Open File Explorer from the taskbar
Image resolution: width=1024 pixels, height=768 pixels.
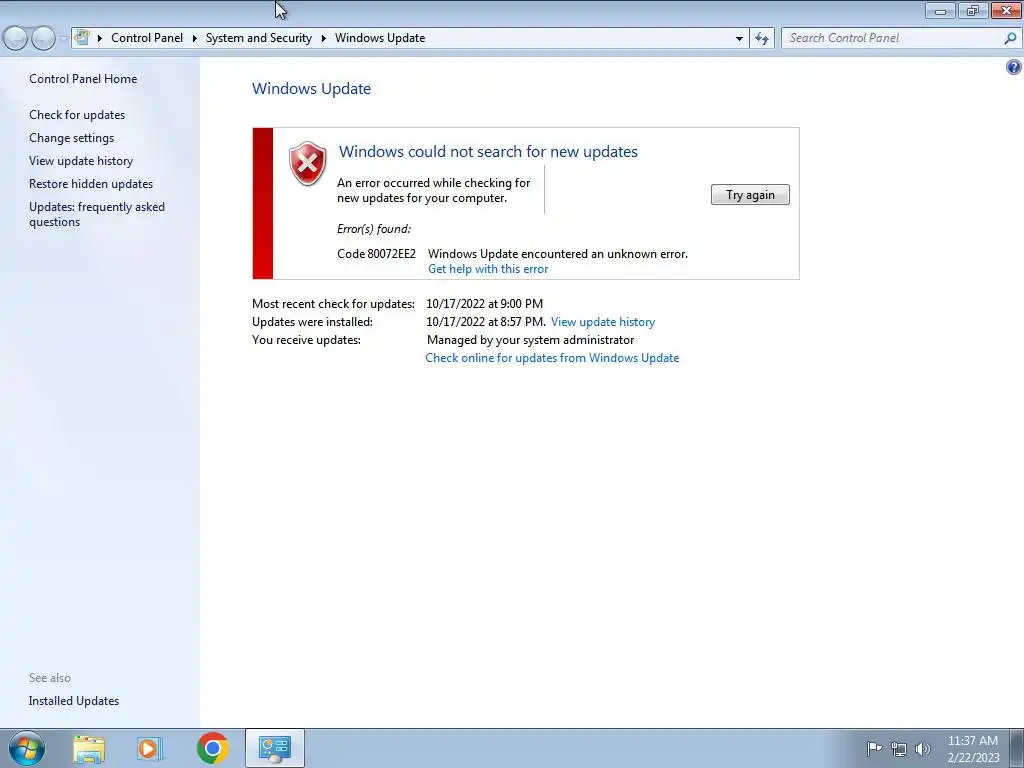pos(89,749)
